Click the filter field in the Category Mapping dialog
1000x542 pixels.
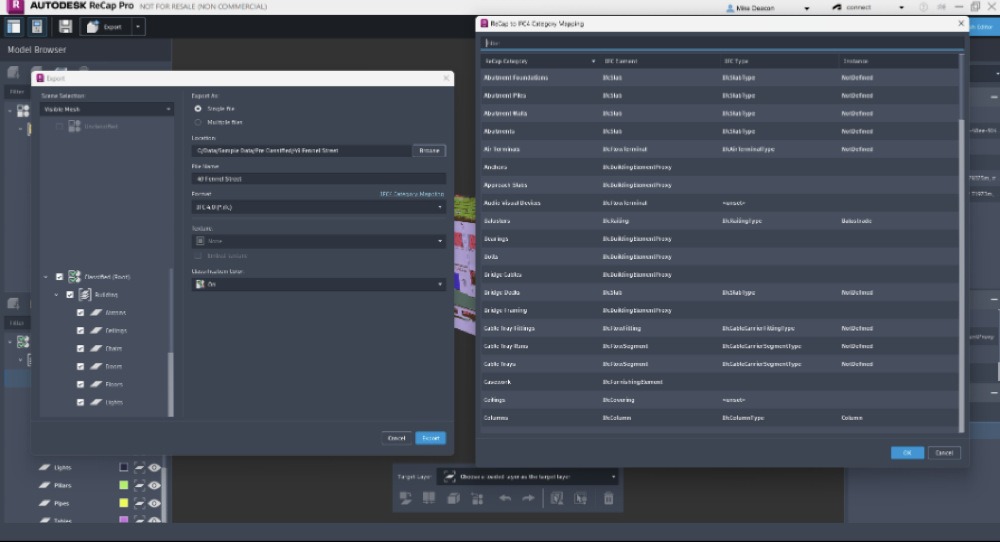coord(722,43)
